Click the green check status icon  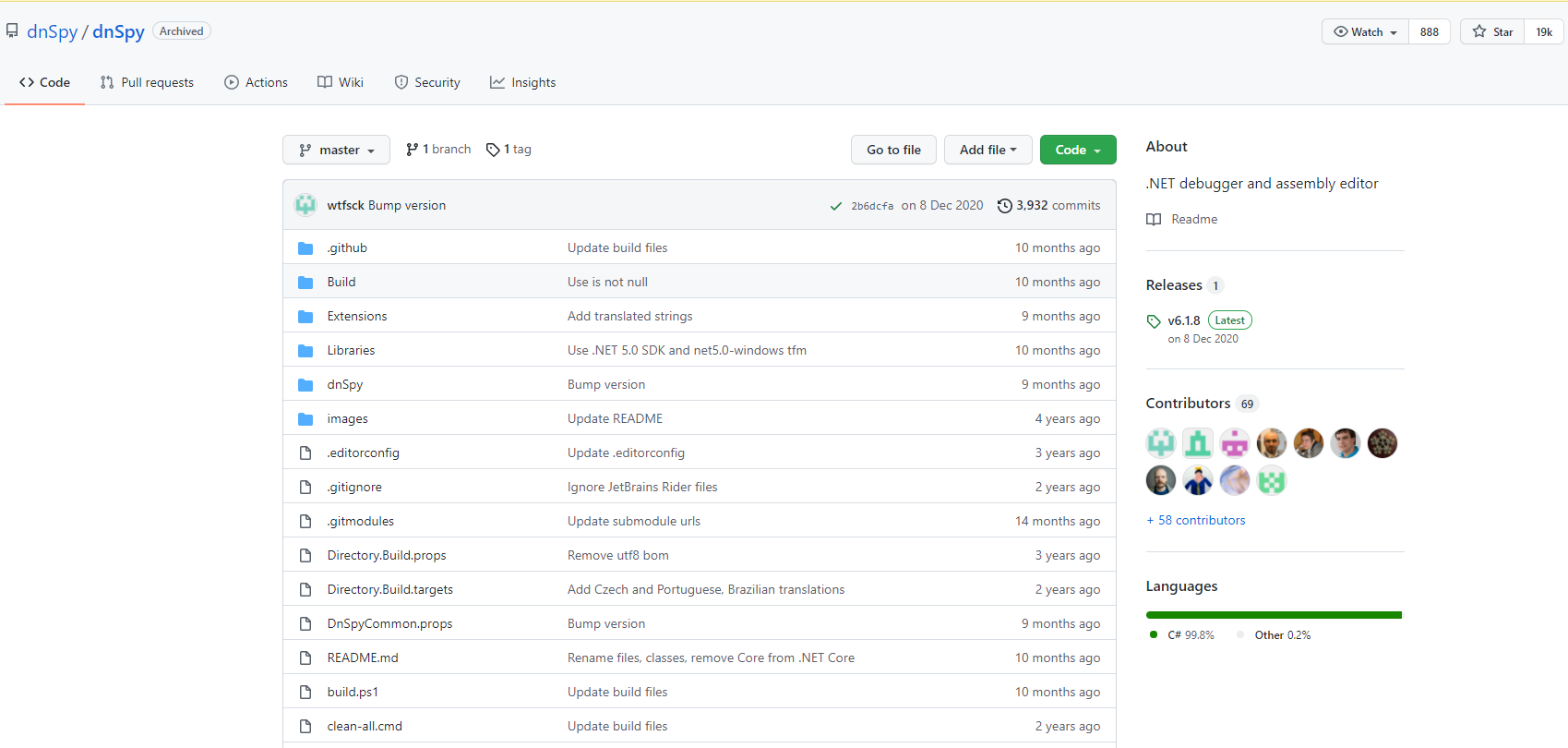(836, 206)
